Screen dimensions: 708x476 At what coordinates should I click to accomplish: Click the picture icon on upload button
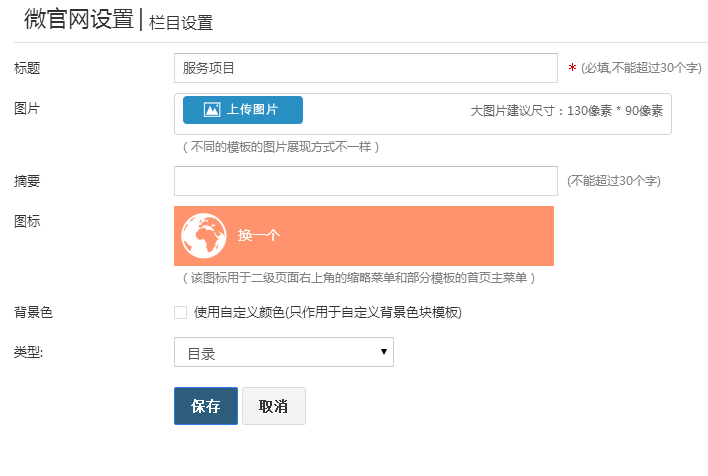coord(212,110)
